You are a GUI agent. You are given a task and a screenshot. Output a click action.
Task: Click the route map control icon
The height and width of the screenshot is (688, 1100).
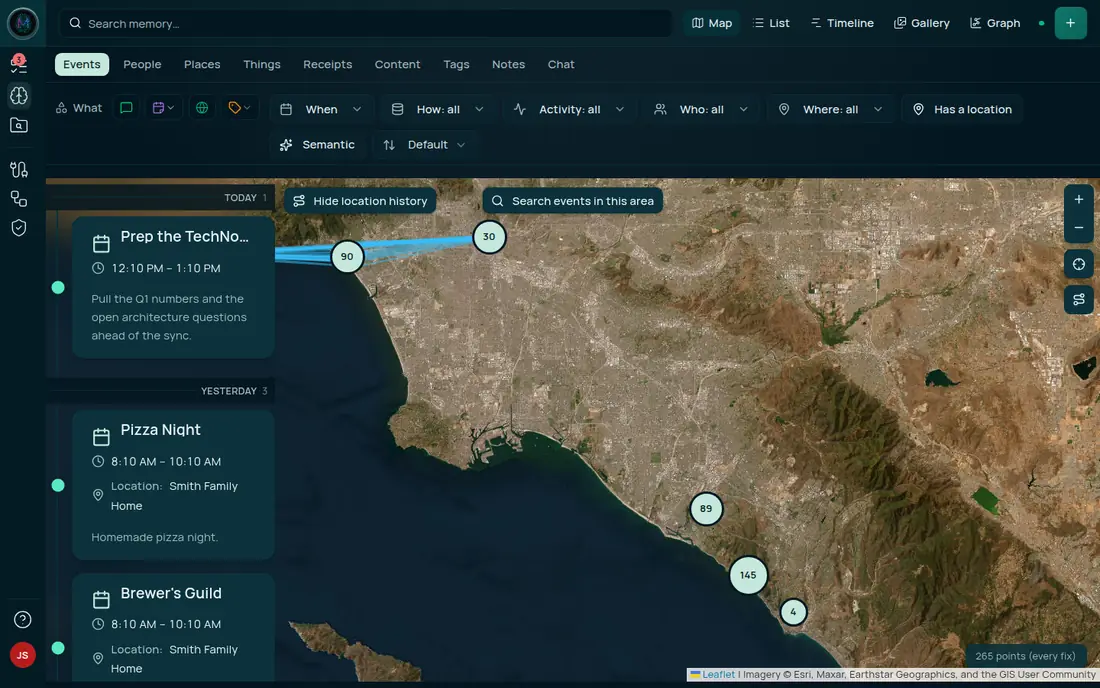tap(1078, 299)
